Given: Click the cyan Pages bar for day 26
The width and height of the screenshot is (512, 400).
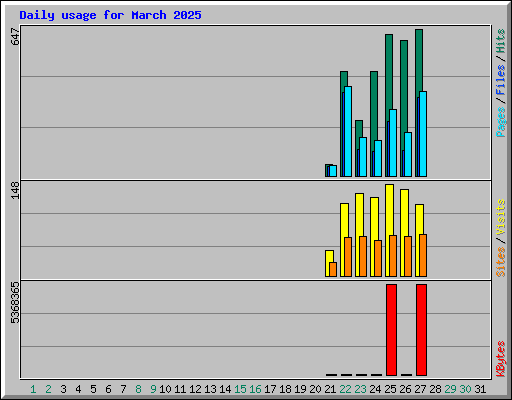Looking at the screenshot, I should [x=408, y=154].
